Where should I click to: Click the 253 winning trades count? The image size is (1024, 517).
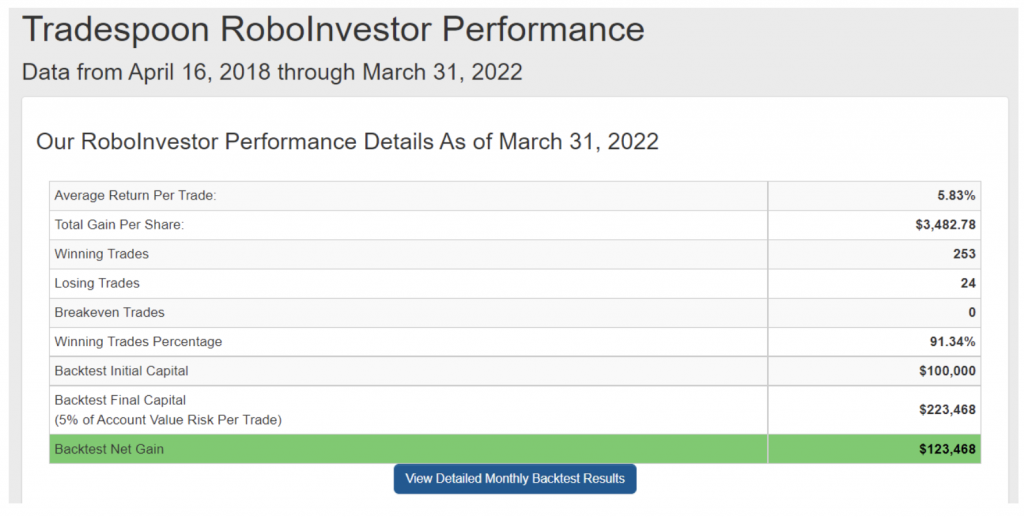(x=964, y=254)
